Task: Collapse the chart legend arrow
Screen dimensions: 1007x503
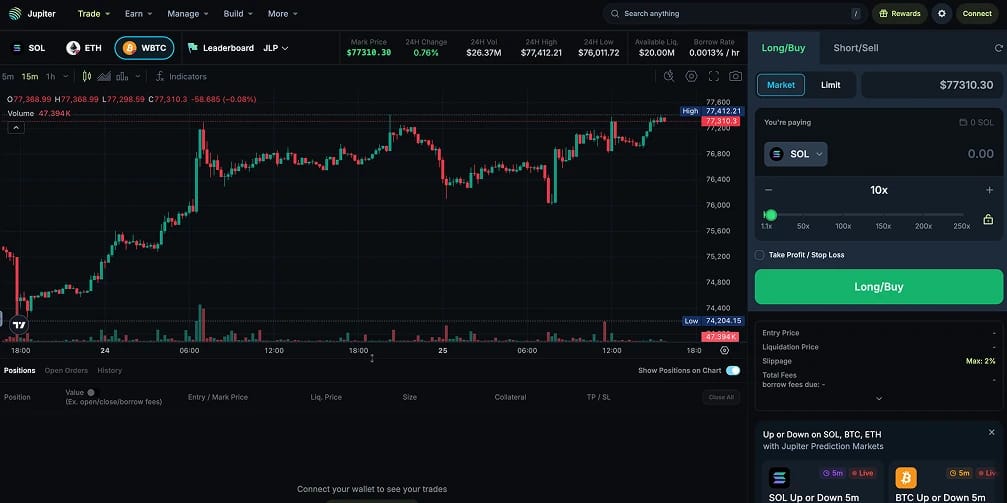Action: click(x=16, y=128)
